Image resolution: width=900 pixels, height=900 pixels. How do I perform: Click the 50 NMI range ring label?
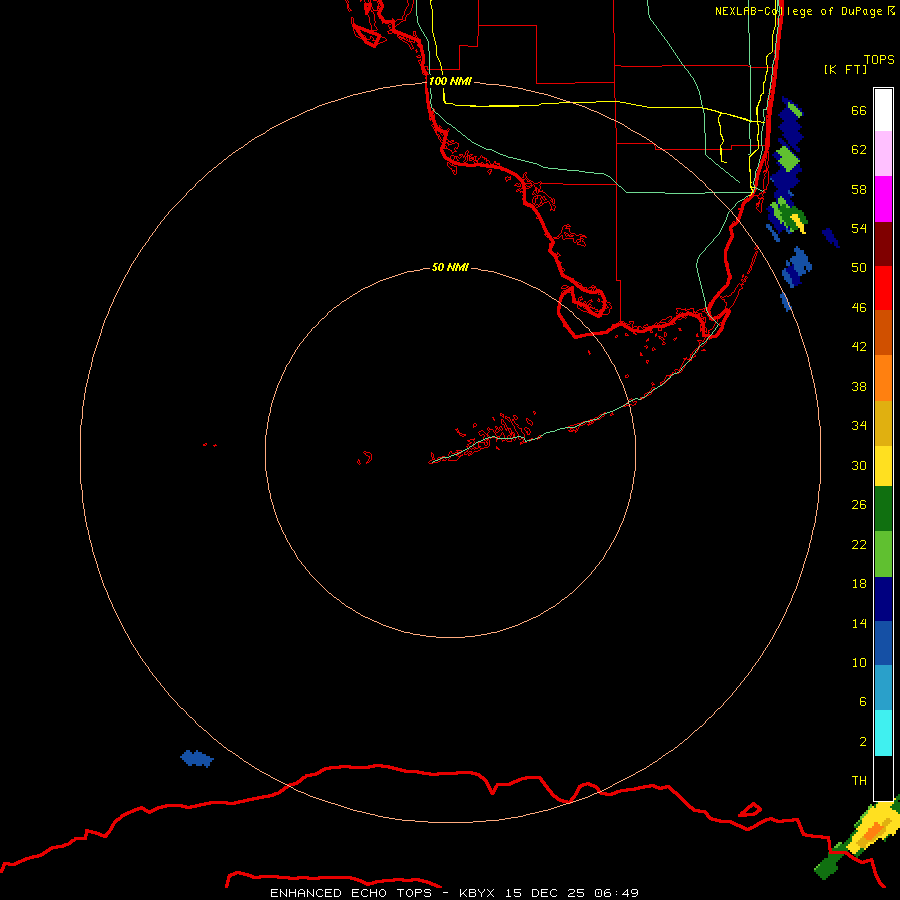(450, 267)
